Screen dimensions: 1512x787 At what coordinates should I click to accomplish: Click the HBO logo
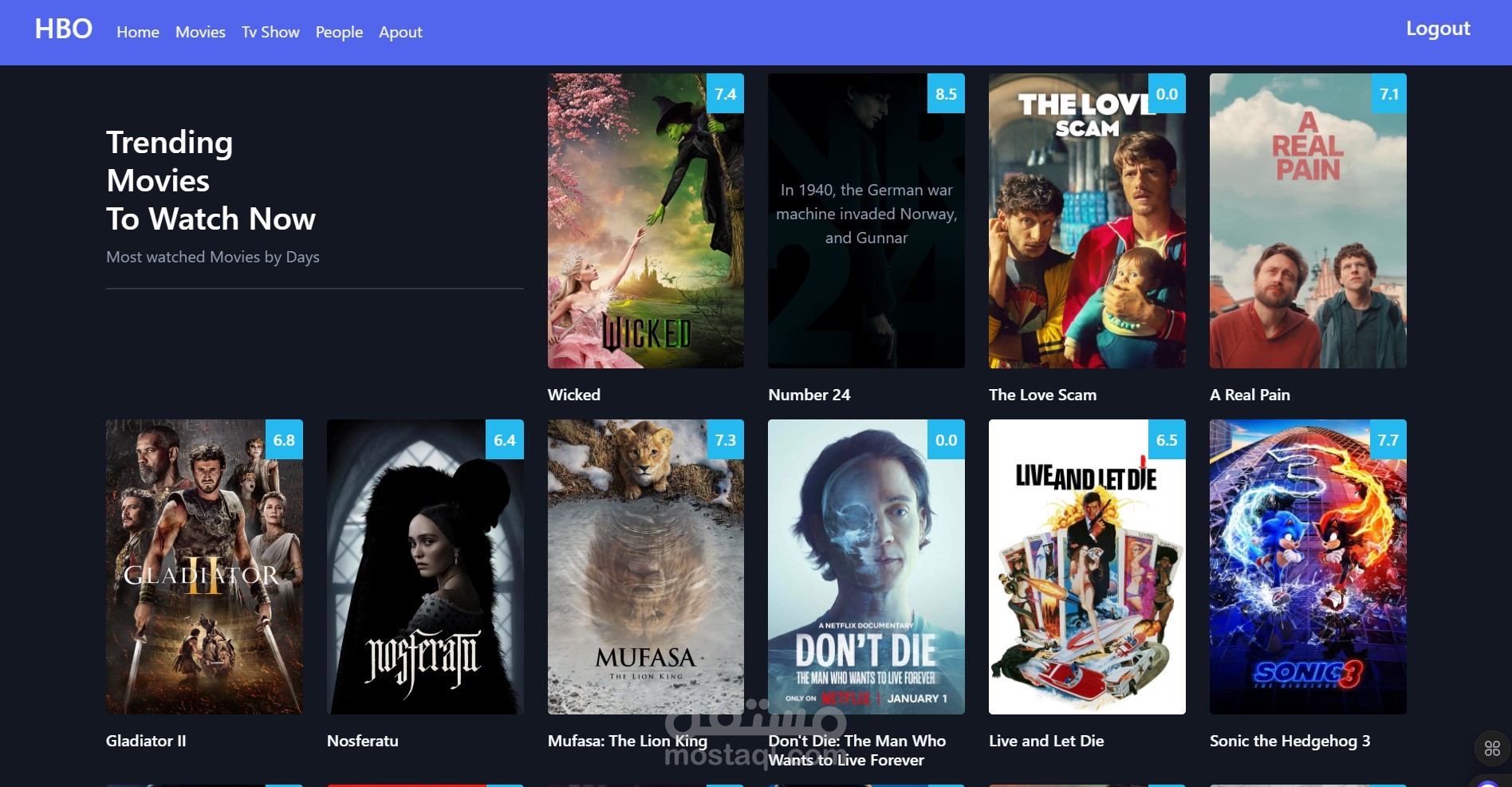[x=64, y=29]
